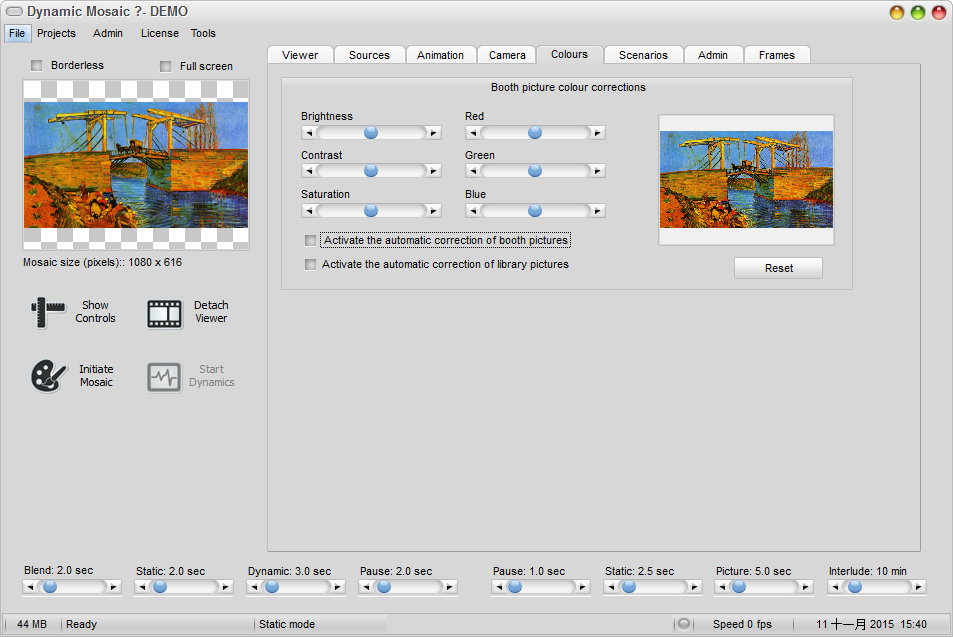Open the Projects menu

coord(56,33)
